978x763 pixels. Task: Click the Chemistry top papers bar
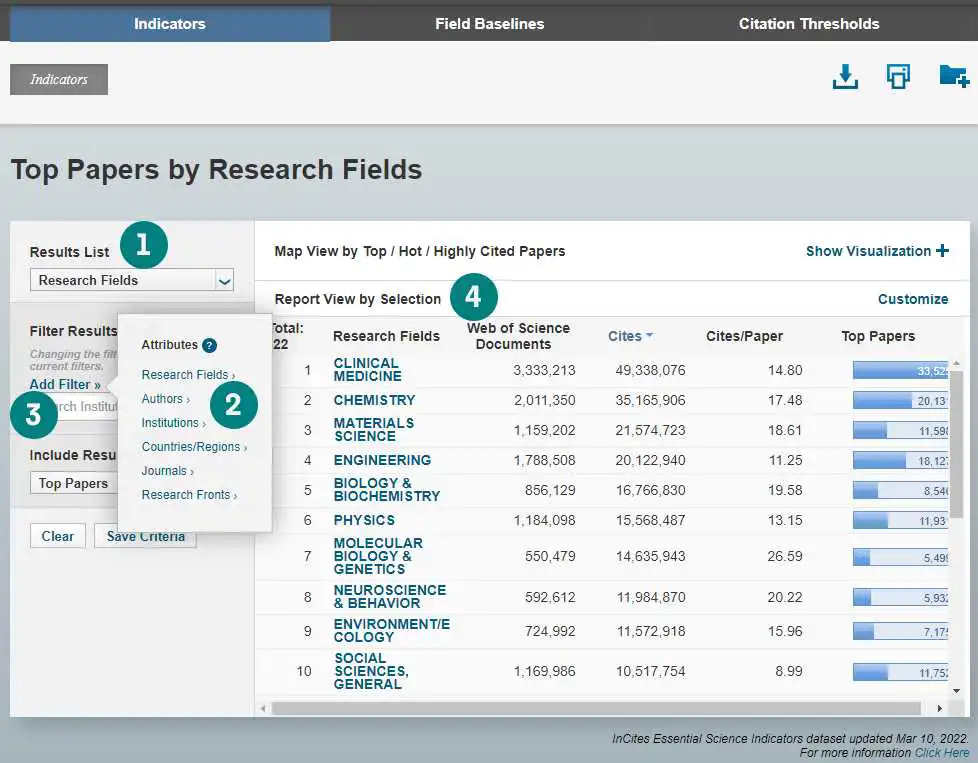[897, 400]
